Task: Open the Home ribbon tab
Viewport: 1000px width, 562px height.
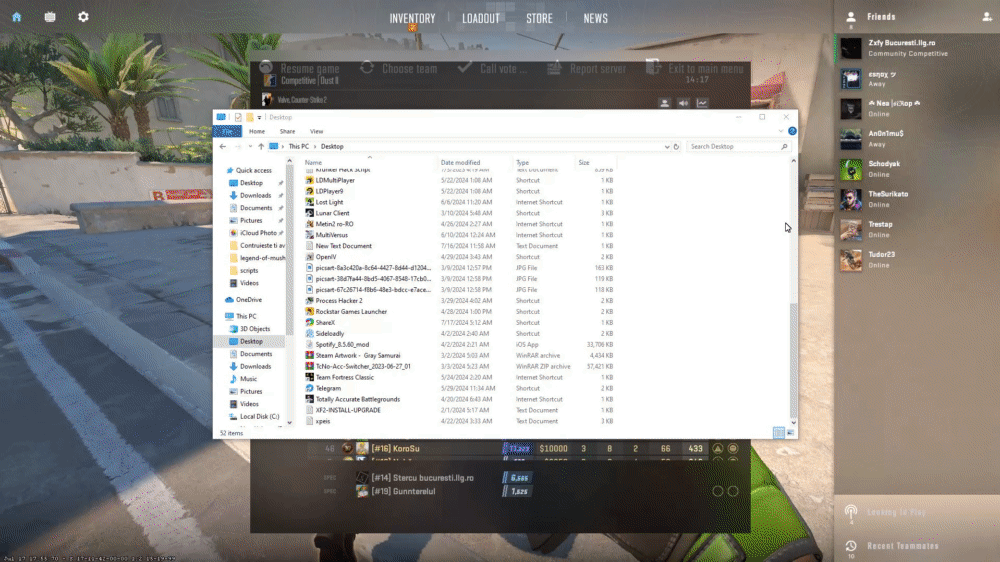Action: click(x=257, y=131)
